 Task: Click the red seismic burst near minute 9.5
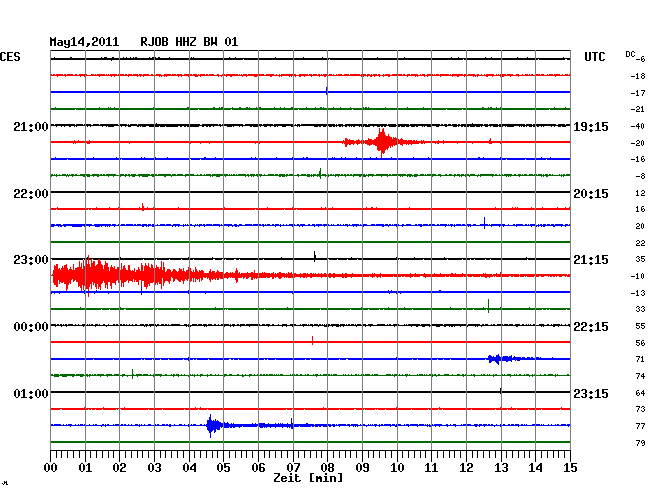[382, 143]
